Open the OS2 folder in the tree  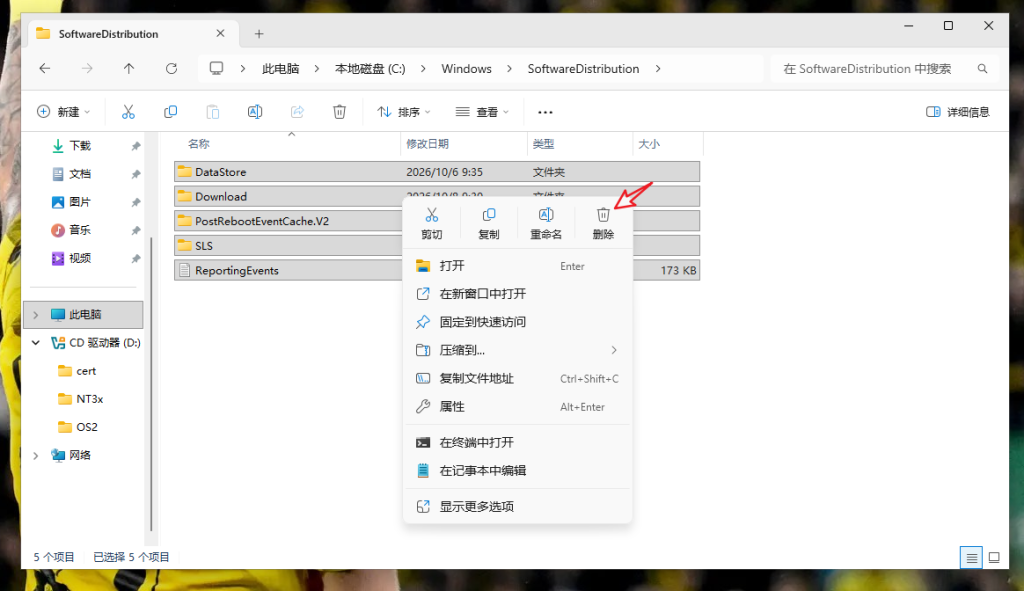[x=87, y=427]
